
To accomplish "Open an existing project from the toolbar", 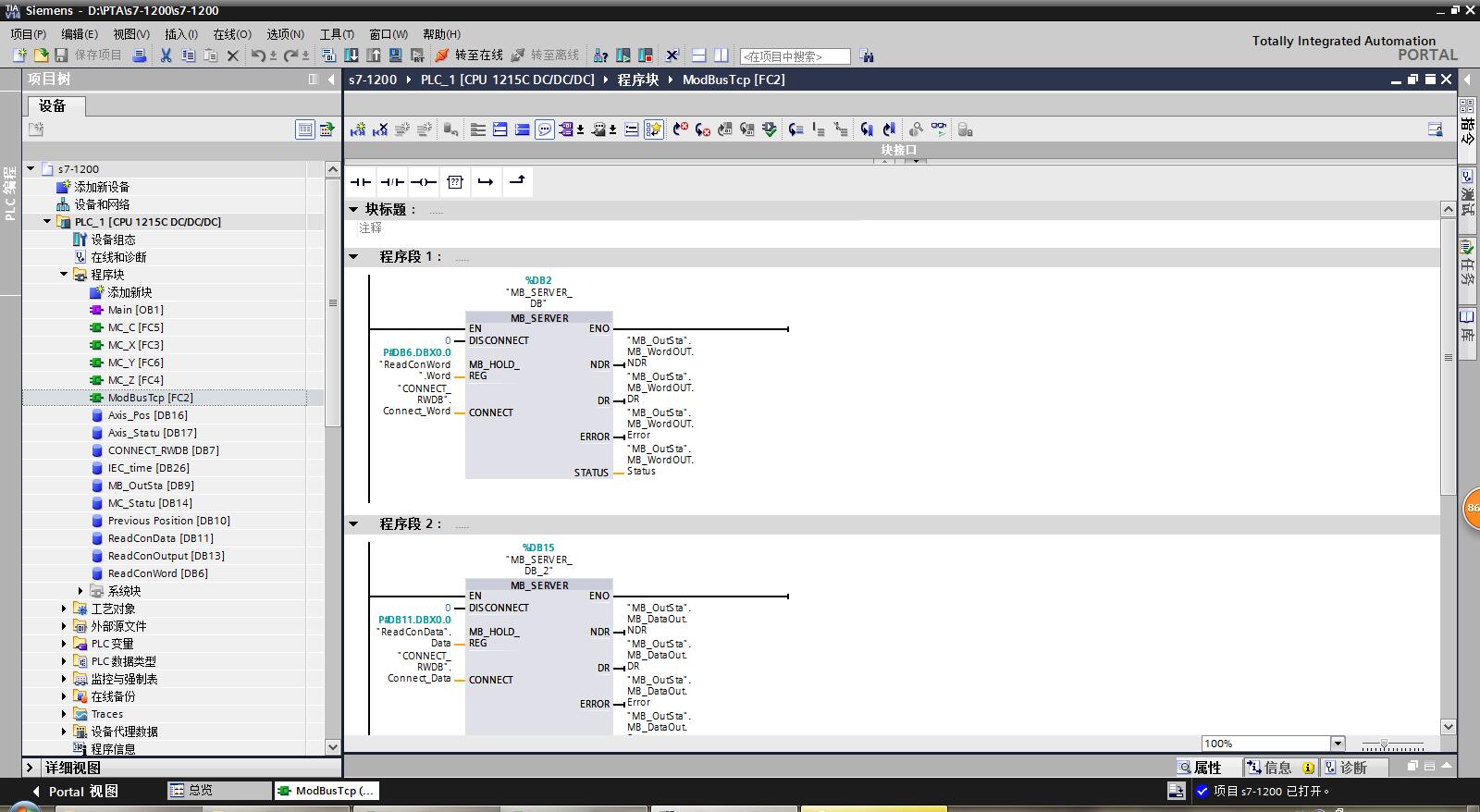I will point(41,55).
